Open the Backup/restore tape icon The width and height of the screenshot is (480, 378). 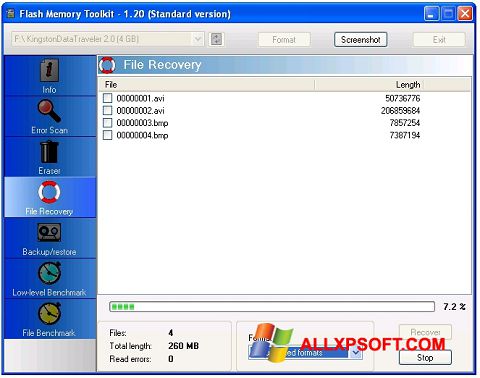(x=49, y=232)
